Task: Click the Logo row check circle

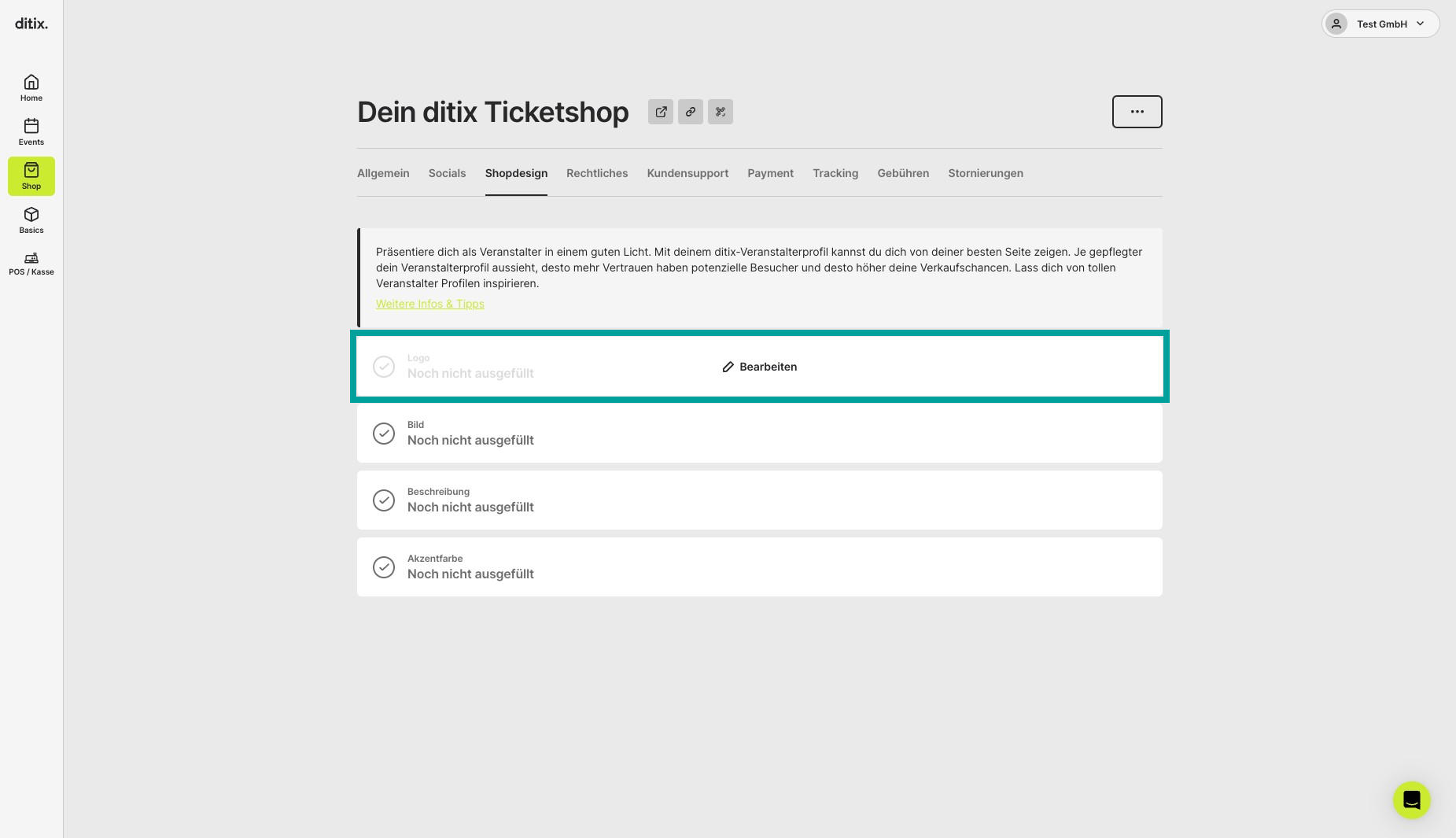Action: point(384,367)
